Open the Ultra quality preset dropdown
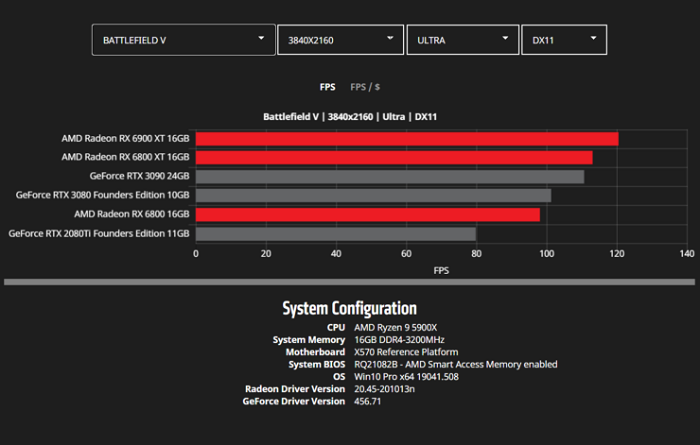Screen dimensions: 700x445 click(462, 40)
